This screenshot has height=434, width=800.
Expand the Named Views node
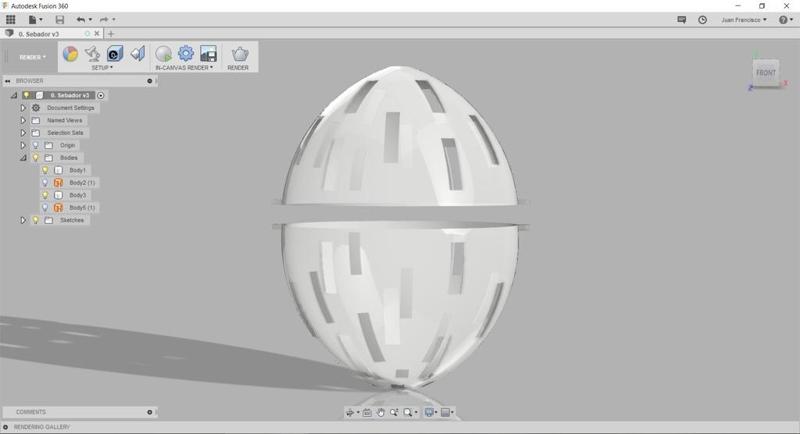[x=23, y=120]
